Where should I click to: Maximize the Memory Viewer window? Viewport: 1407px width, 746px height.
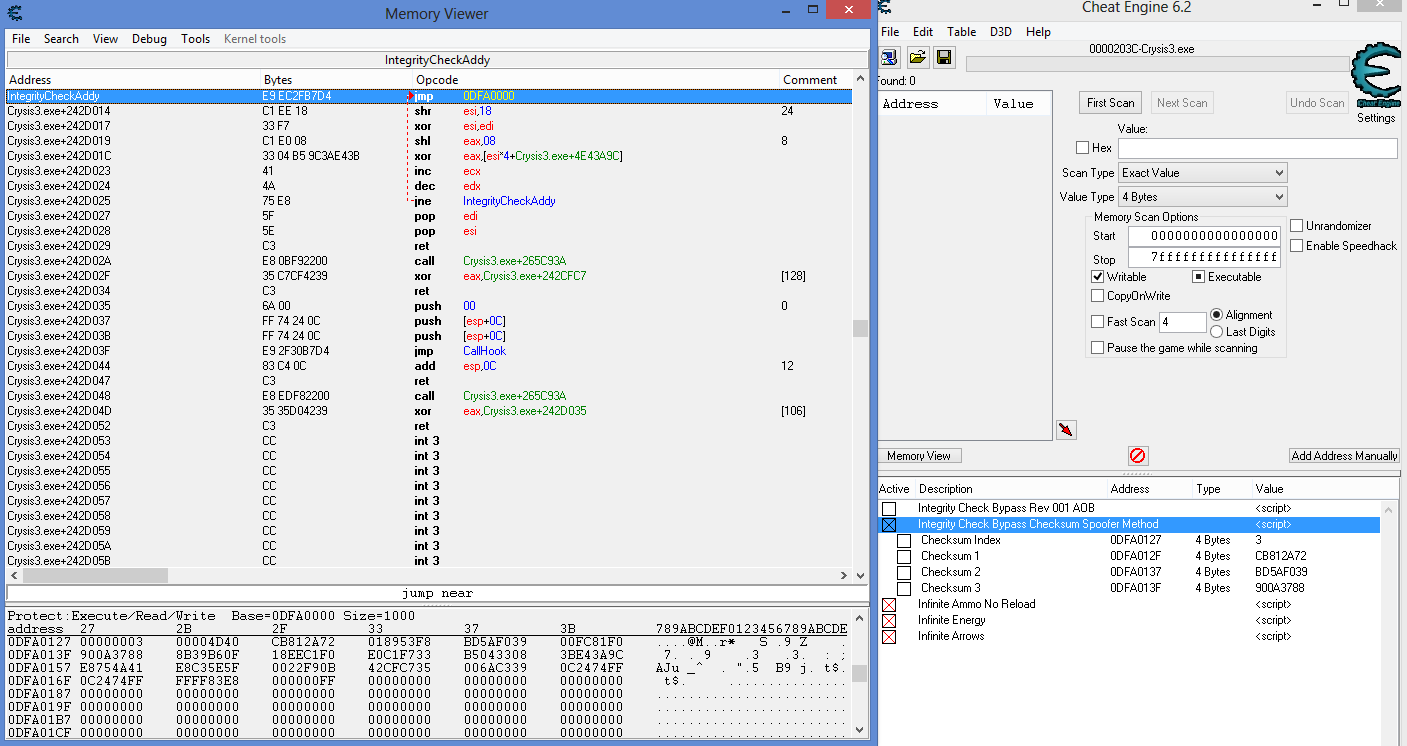click(x=813, y=9)
